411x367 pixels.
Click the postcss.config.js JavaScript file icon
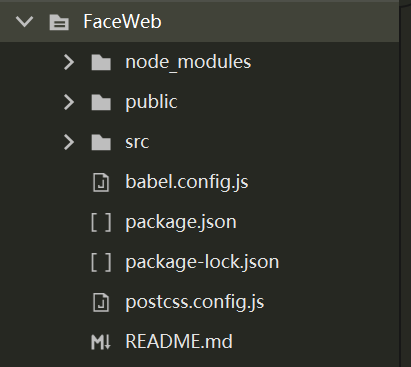click(101, 302)
